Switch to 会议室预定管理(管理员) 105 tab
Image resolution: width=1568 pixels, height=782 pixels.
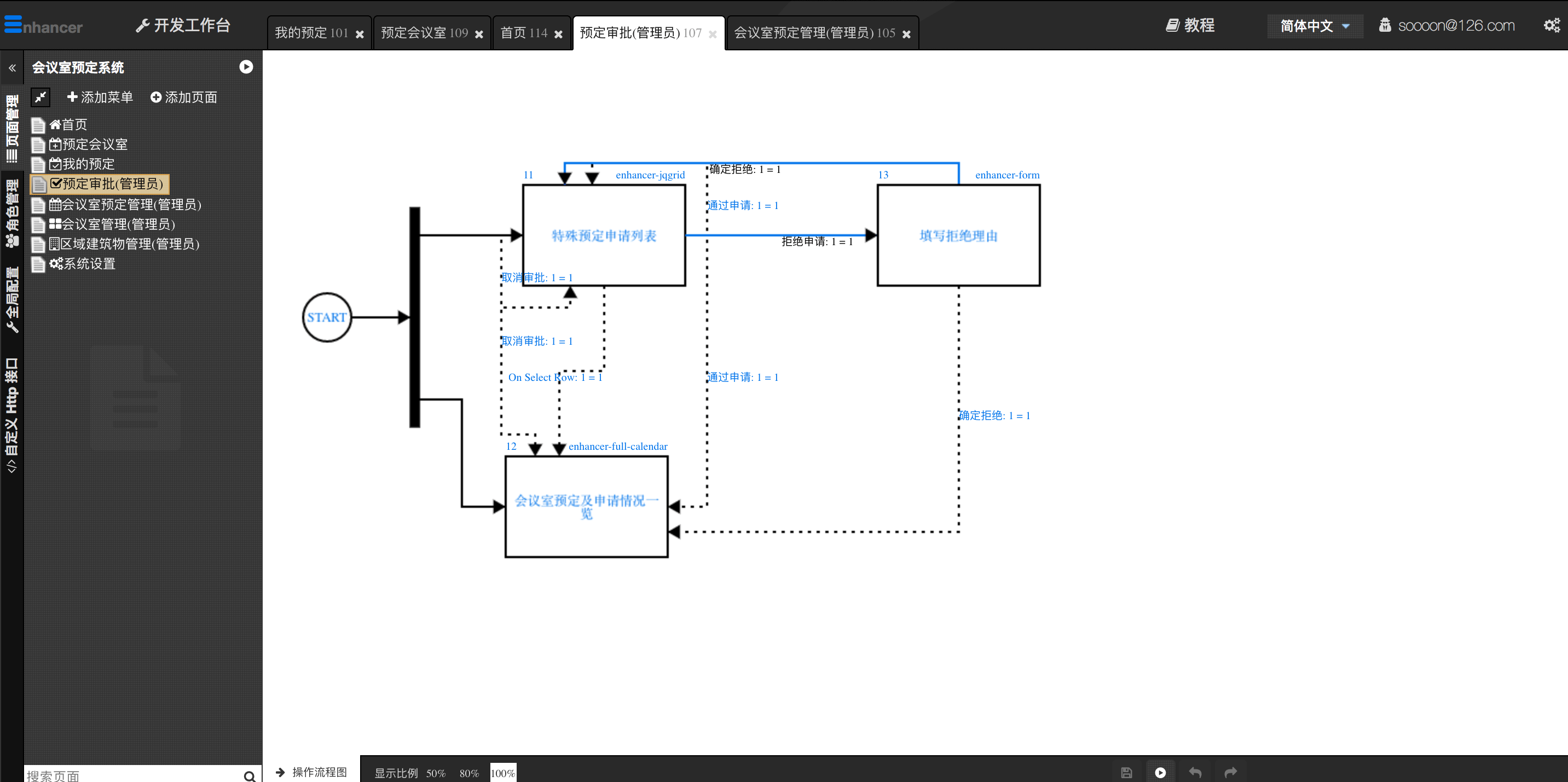point(814,33)
